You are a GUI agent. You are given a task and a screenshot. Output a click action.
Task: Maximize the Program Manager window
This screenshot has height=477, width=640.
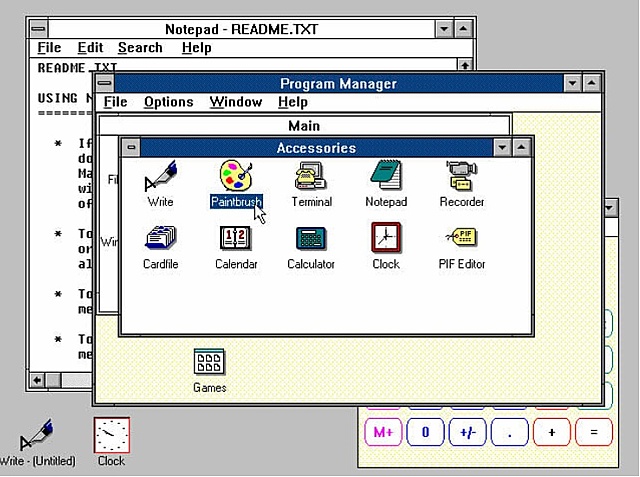pos(591,83)
